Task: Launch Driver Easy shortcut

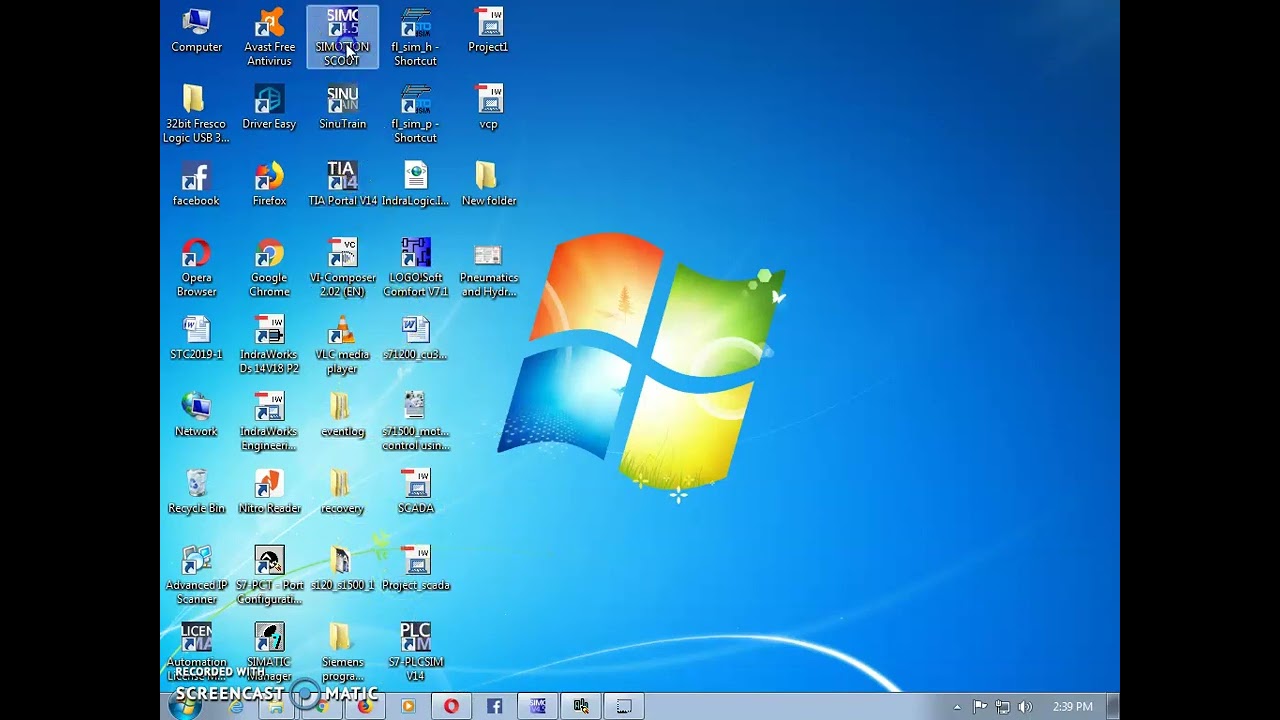Action: point(269,108)
